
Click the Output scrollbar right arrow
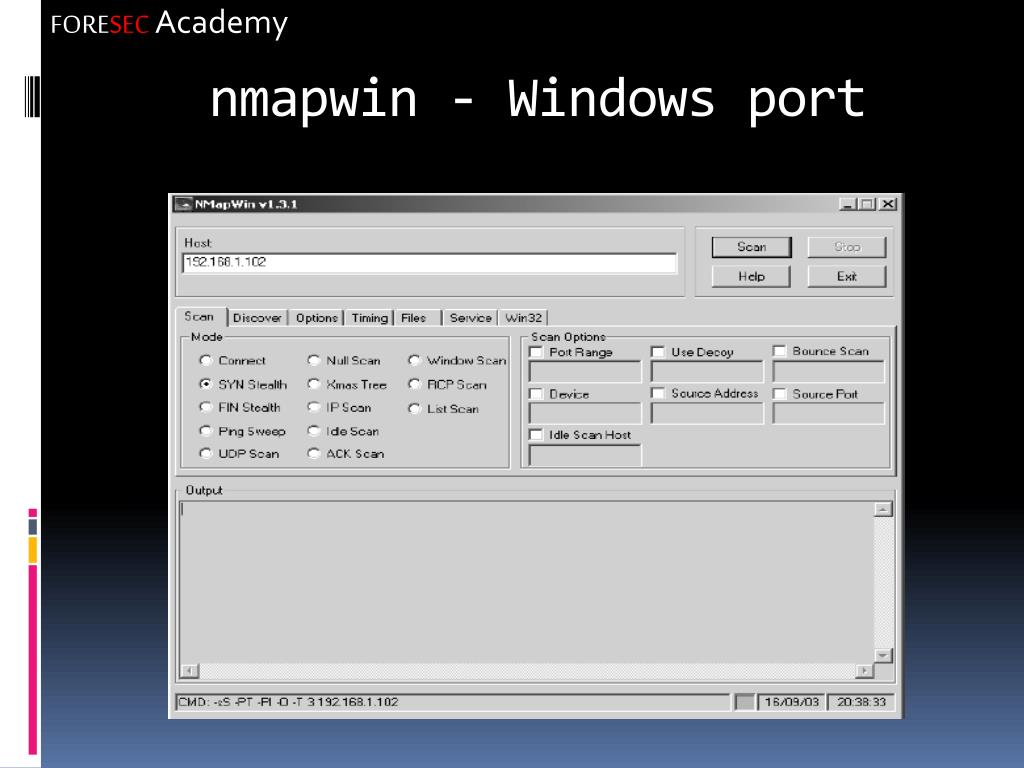point(864,671)
